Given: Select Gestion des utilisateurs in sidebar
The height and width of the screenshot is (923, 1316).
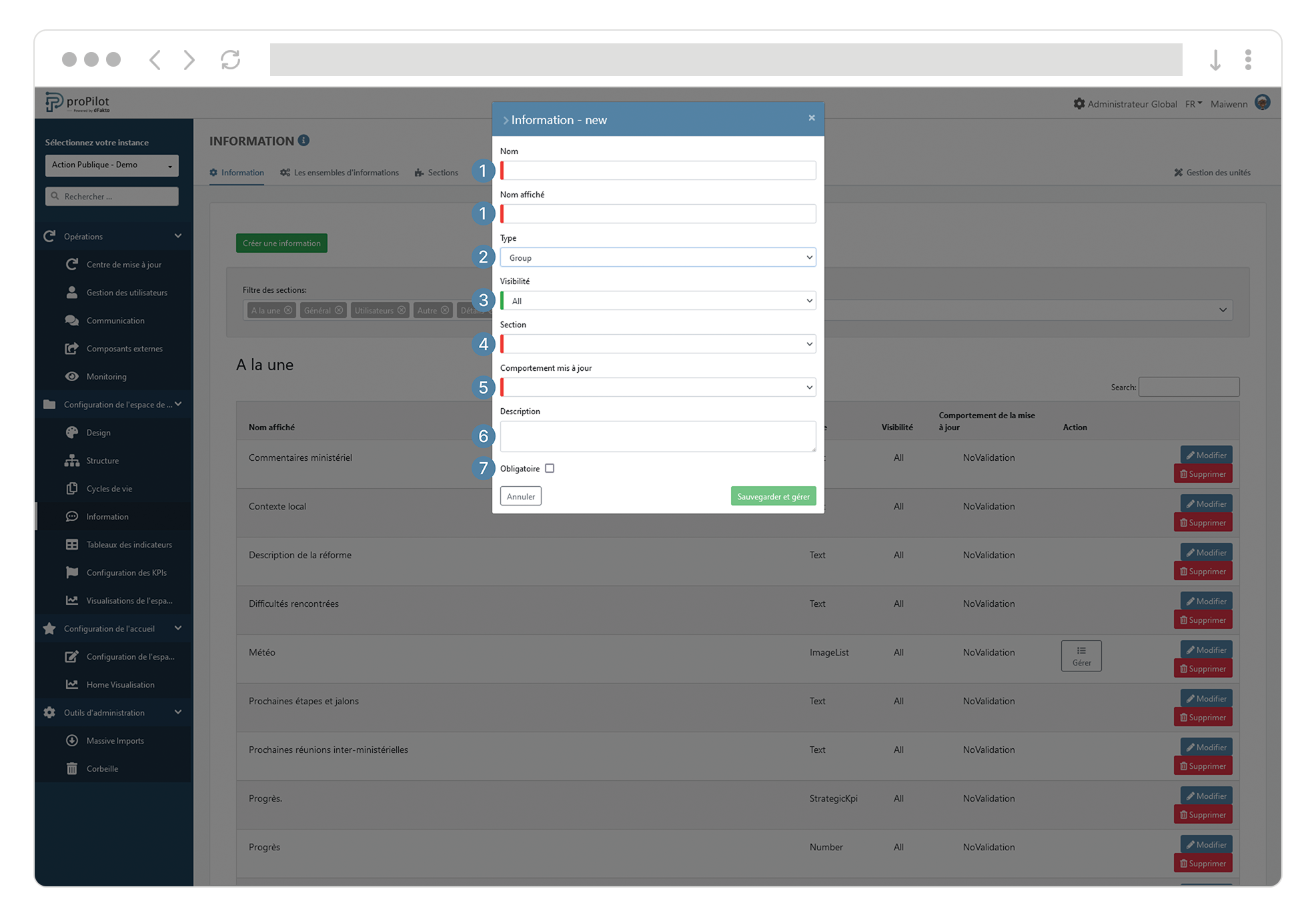Looking at the screenshot, I should 127,292.
